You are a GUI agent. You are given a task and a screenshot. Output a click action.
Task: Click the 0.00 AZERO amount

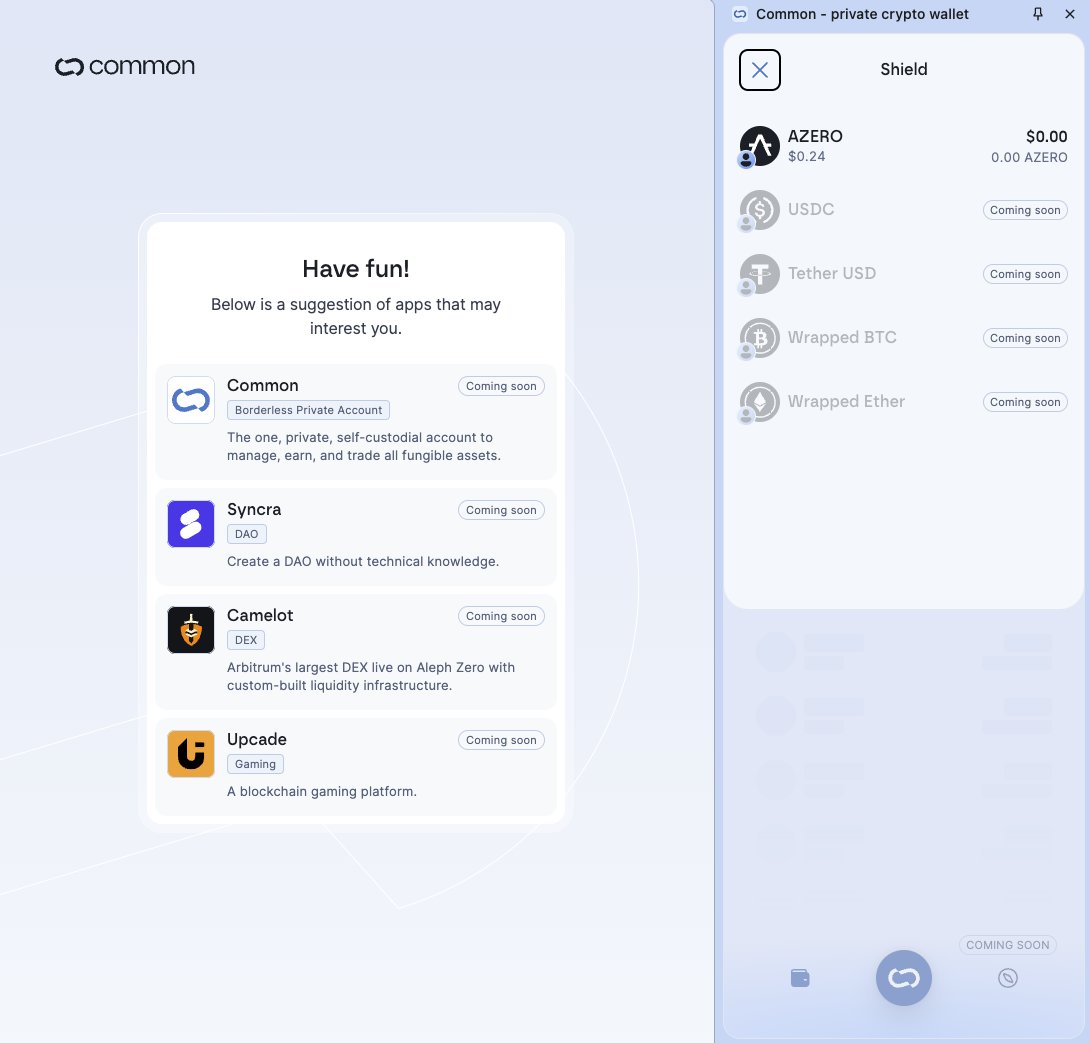click(x=1029, y=157)
